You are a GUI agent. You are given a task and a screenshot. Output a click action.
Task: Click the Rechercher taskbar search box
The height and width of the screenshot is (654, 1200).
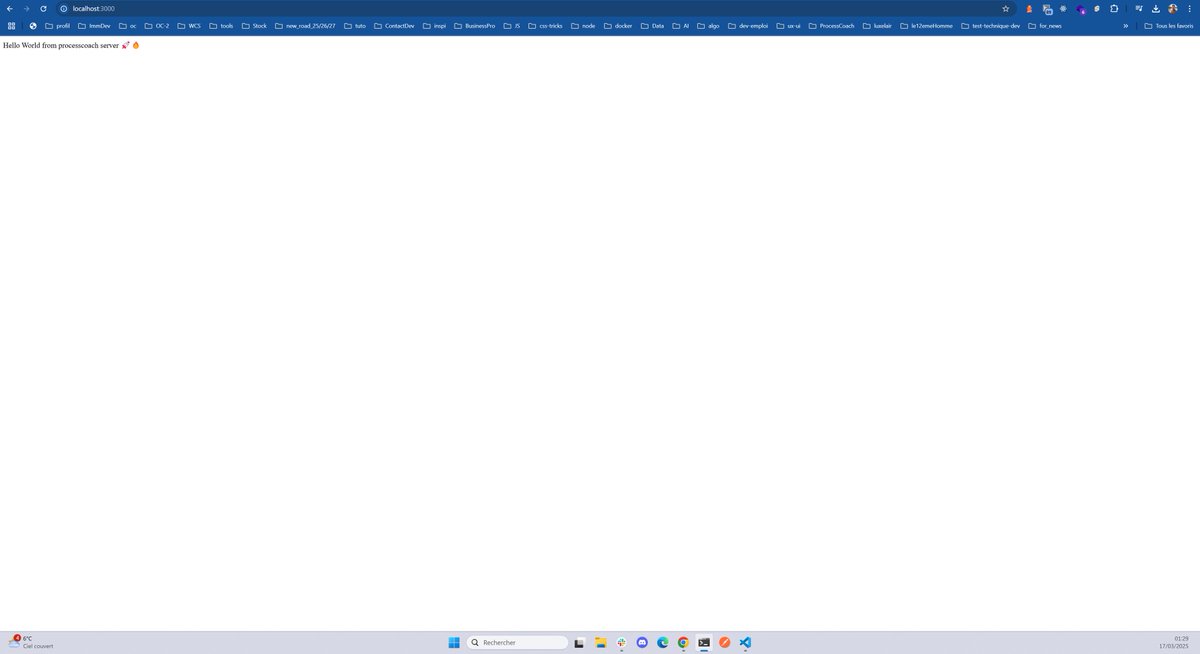[x=517, y=642]
